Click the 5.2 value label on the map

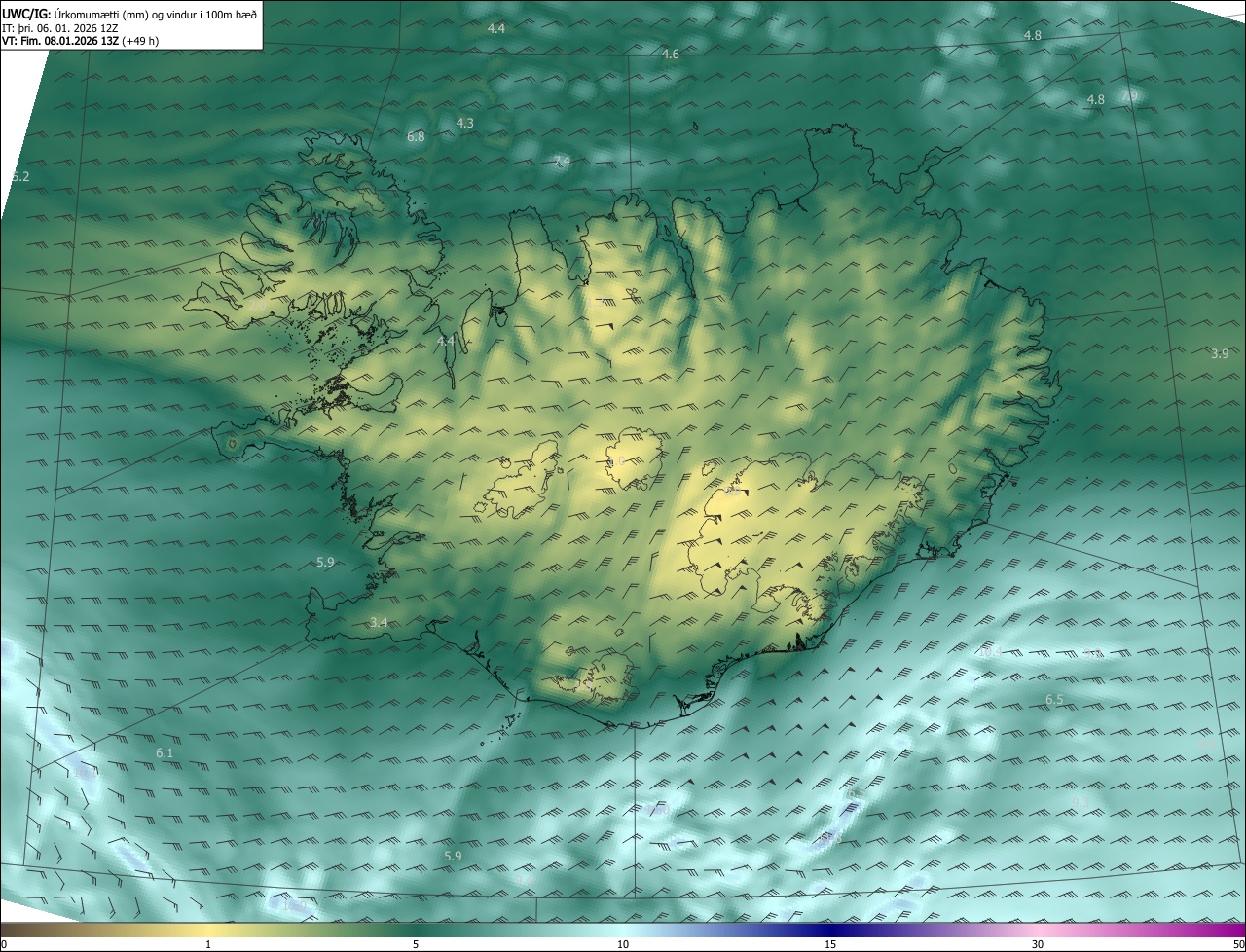[x=20, y=176]
